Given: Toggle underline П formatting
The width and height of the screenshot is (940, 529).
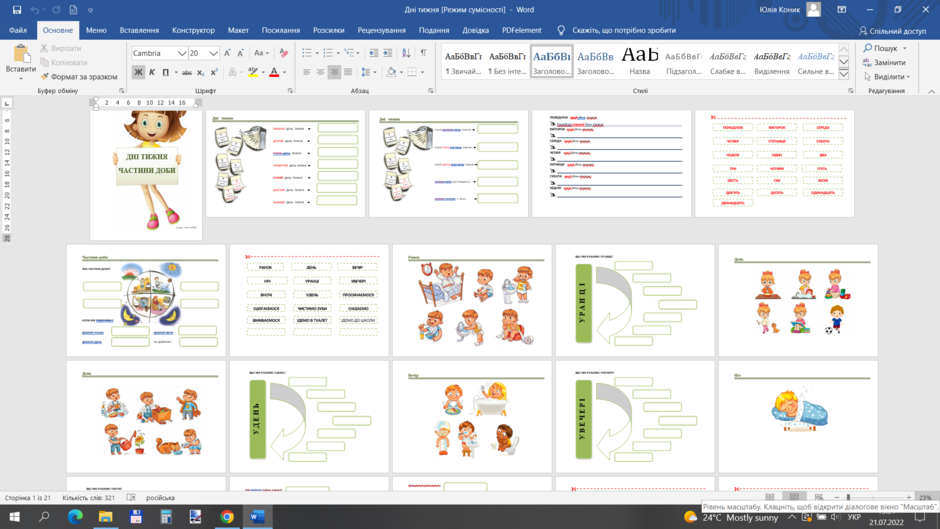Looking at the screenshot, I should coord(165,73).
